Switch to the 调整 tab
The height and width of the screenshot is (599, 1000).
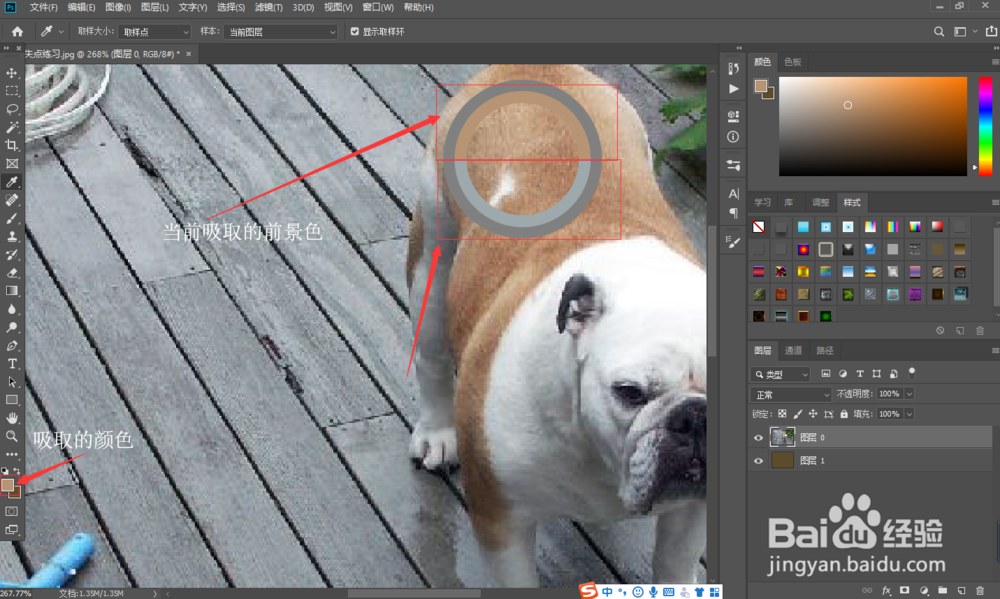tap(820, 202)
